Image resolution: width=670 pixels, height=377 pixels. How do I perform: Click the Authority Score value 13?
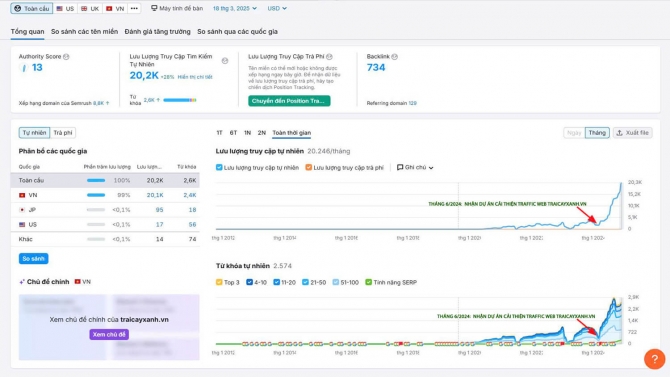37,68
